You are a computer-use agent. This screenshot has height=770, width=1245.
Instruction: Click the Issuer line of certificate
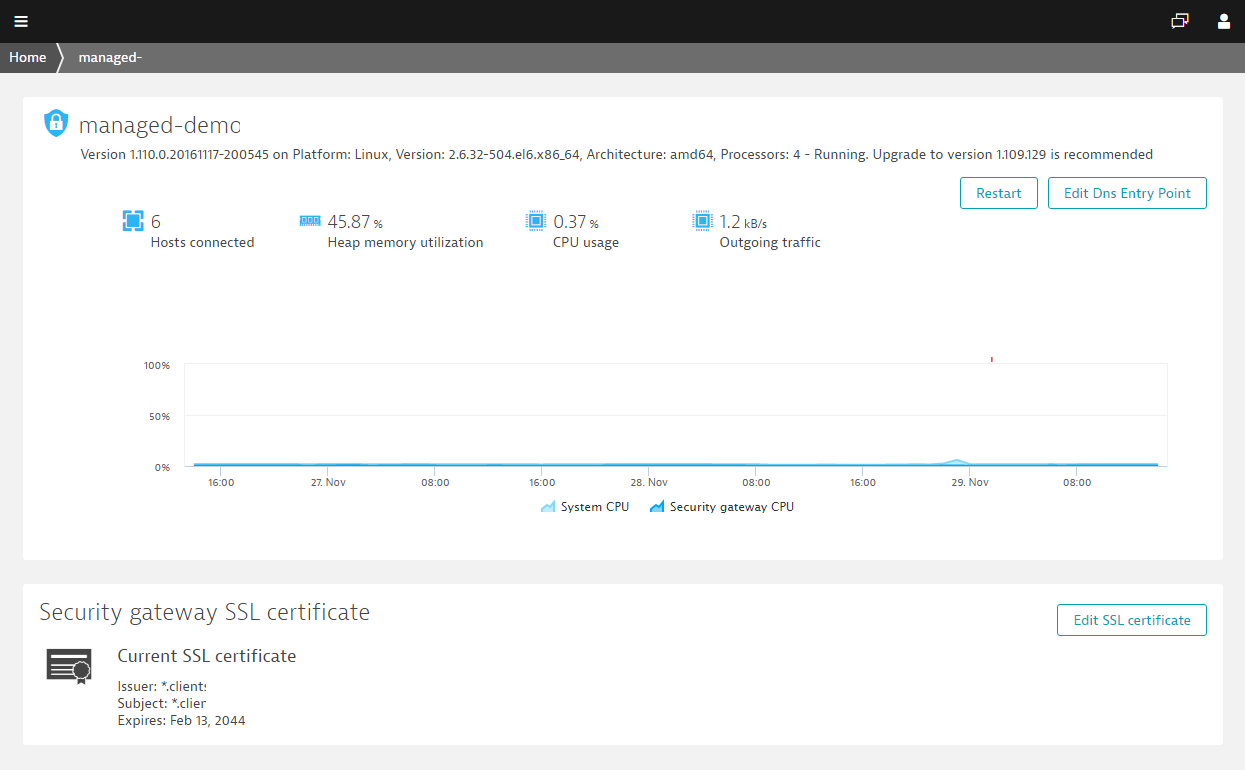tap(161, 686)
